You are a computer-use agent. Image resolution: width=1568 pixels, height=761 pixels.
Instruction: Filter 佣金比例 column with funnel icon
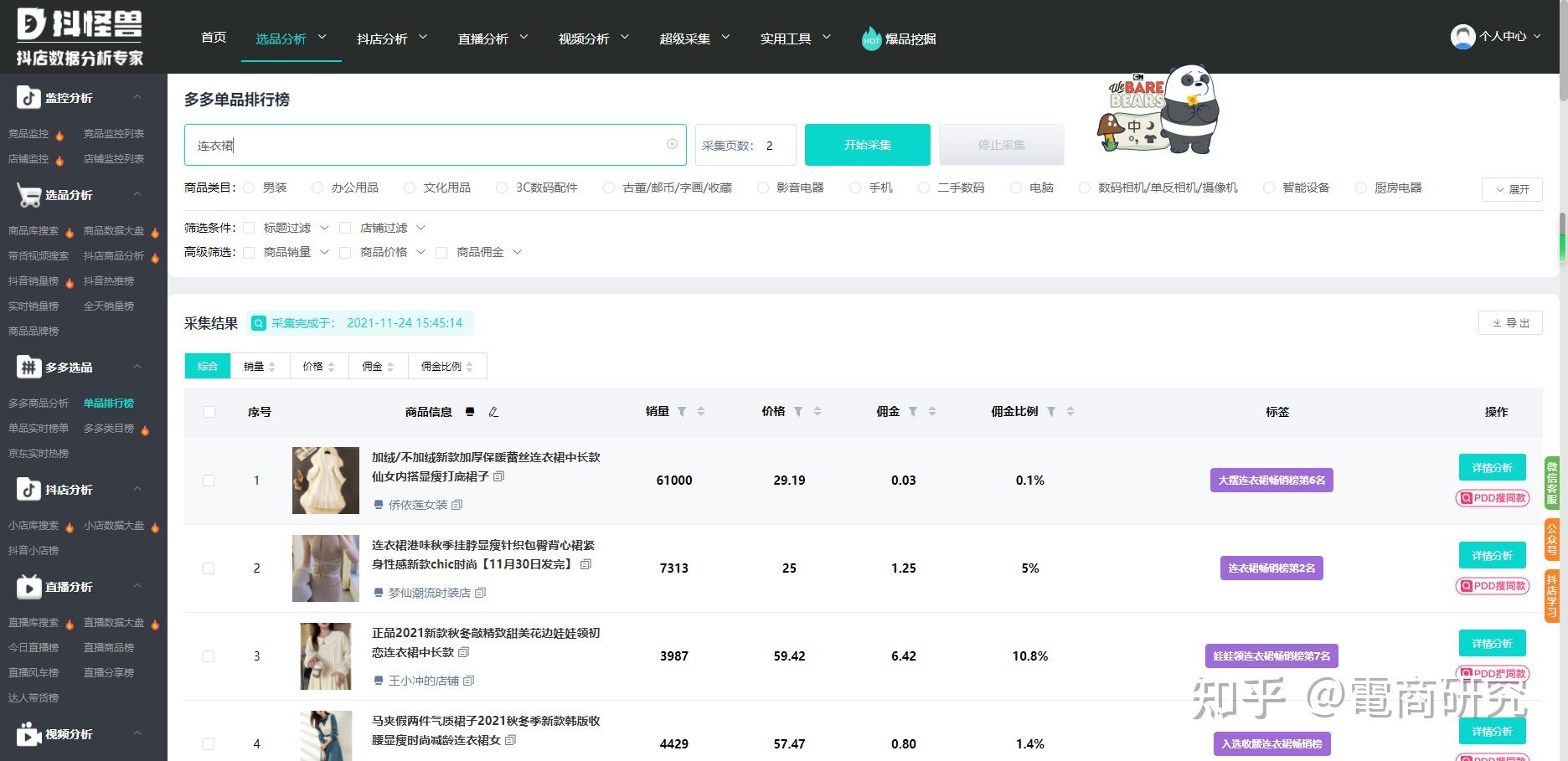click(x=1051, y=412)
